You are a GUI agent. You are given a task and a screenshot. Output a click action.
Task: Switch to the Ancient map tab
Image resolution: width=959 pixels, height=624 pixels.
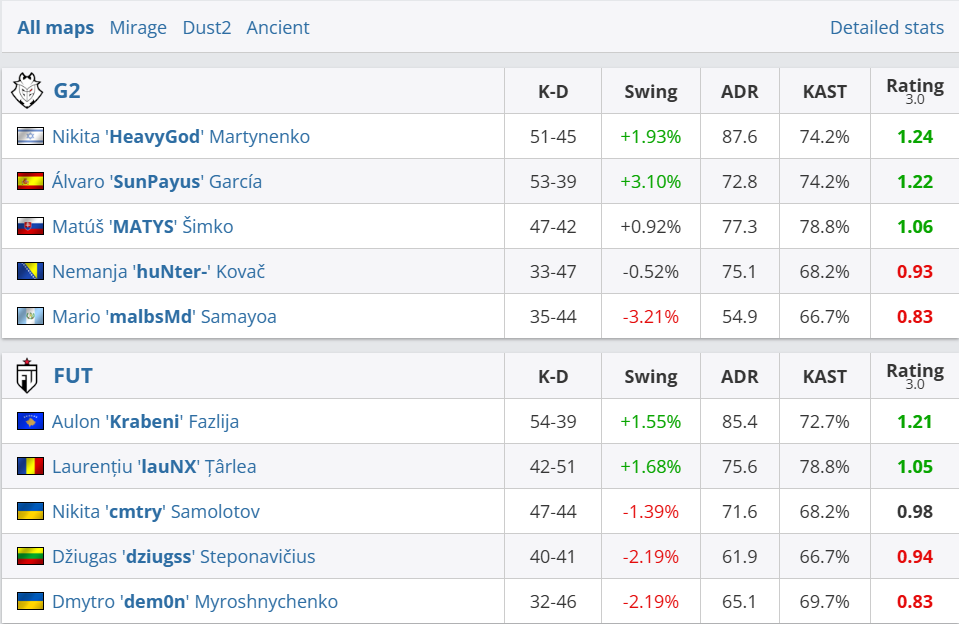278,27
